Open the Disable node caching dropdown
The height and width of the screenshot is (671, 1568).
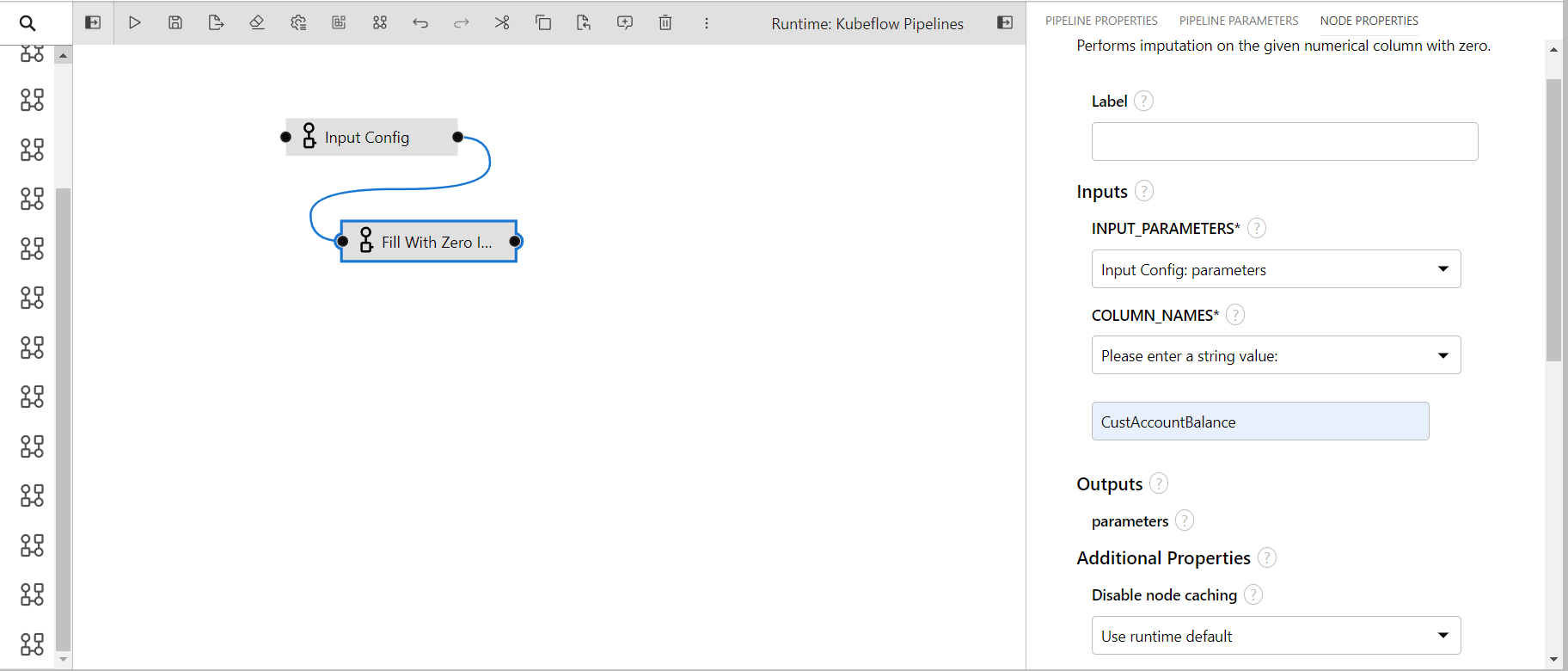point(1276,636)
